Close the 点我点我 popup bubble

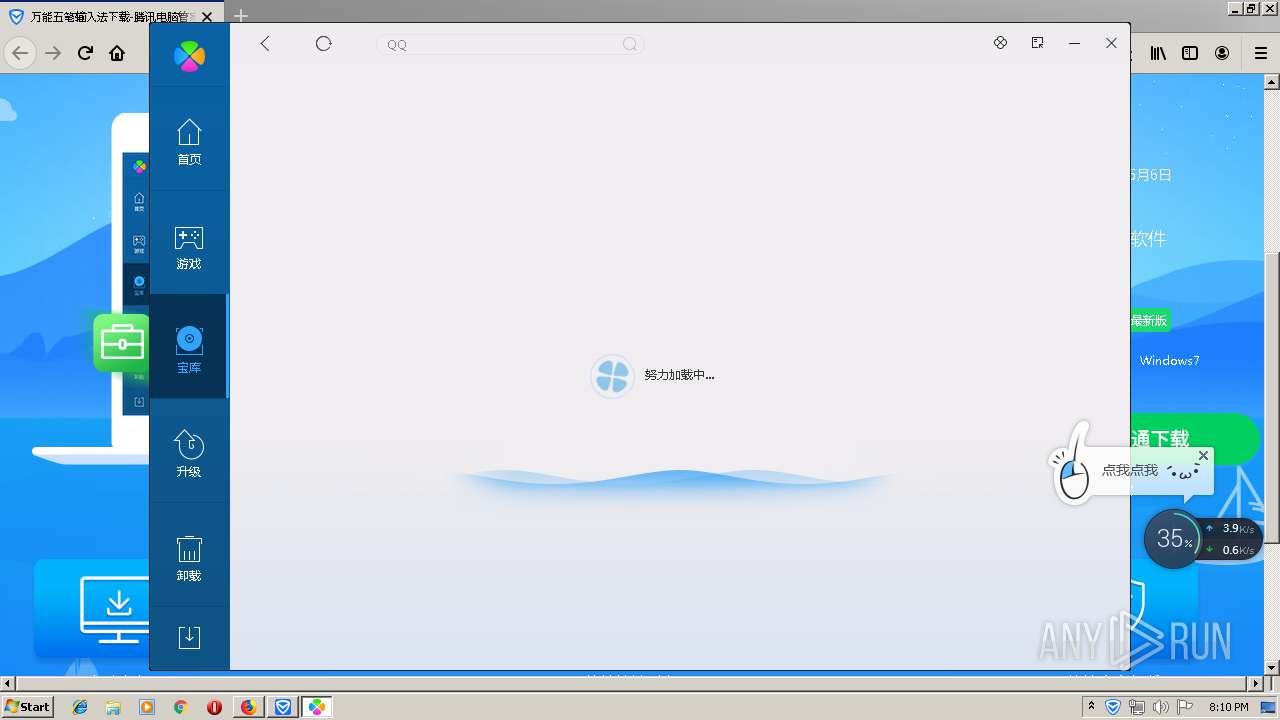click(x=1203, y=455)
